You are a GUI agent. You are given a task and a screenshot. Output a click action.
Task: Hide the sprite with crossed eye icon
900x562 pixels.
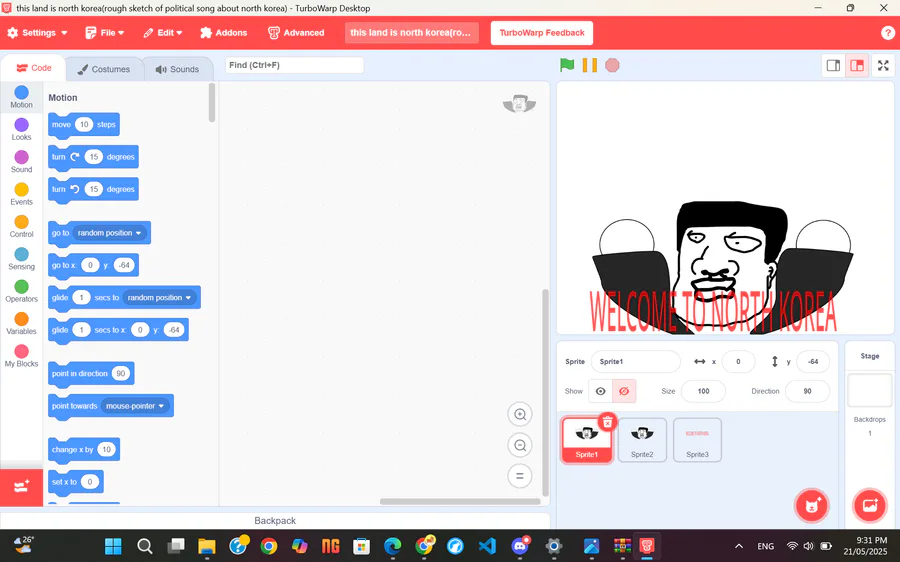(624, 391)
